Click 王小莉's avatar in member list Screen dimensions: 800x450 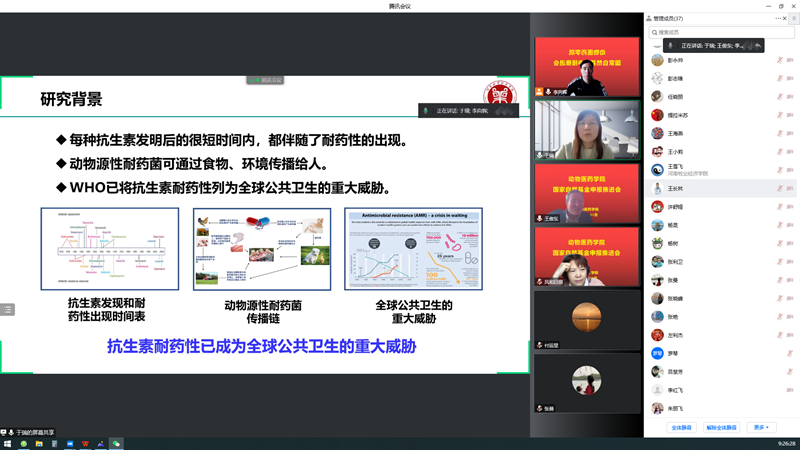(x=657, y=152)
